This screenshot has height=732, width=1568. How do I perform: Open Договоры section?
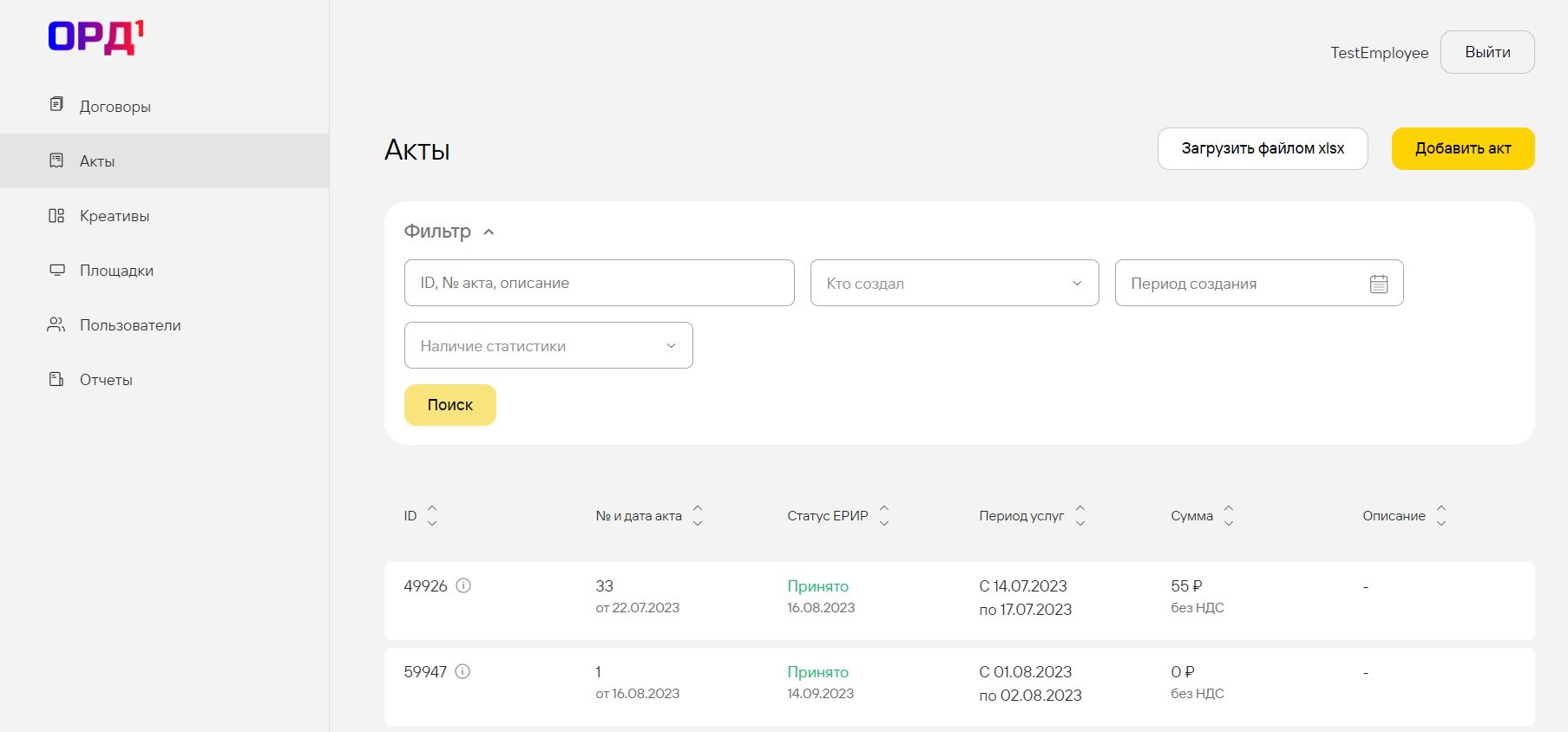[165, 106]
